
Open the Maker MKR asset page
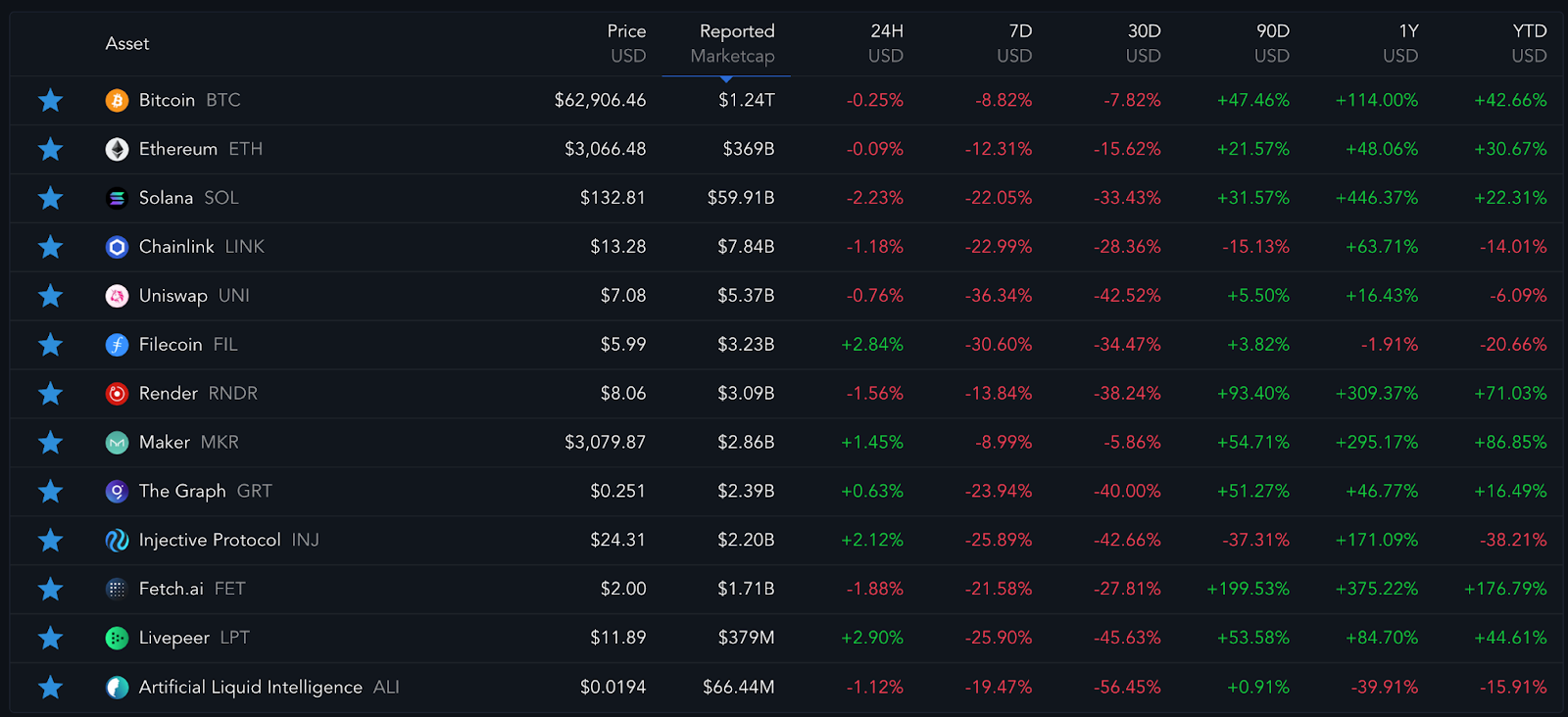(189, 443)
